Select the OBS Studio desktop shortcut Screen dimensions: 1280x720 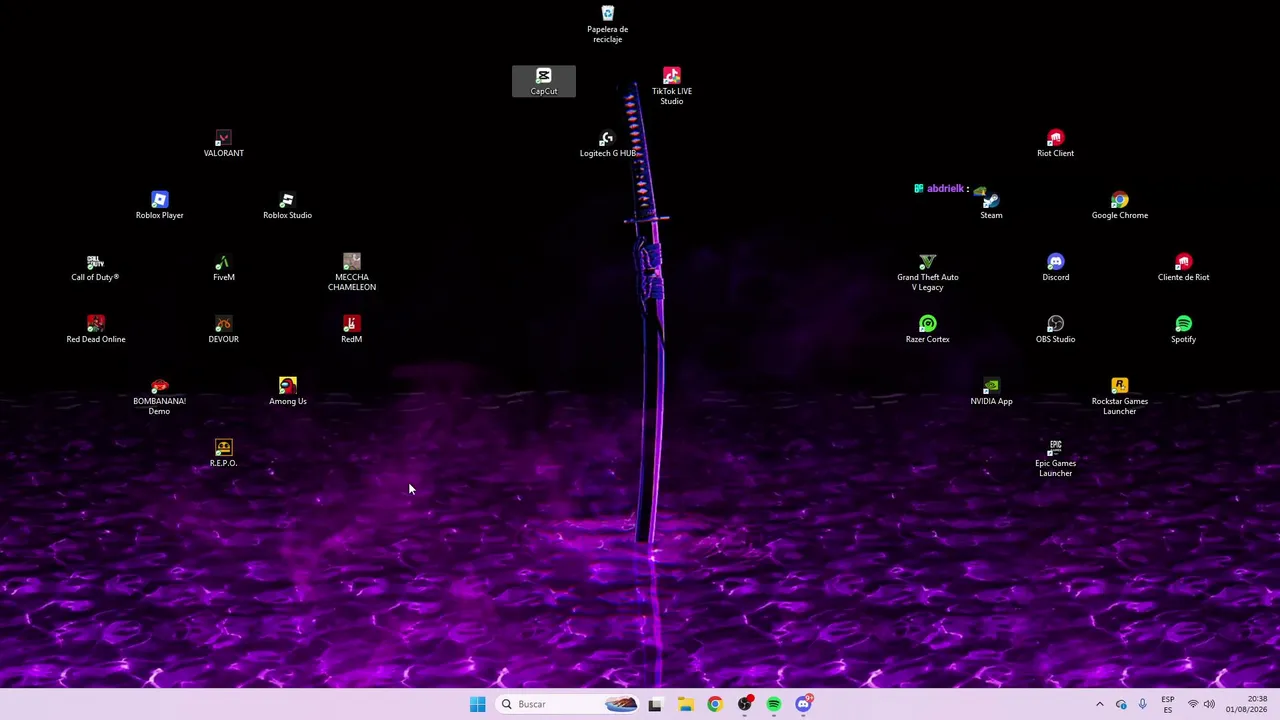(1055, 329)
